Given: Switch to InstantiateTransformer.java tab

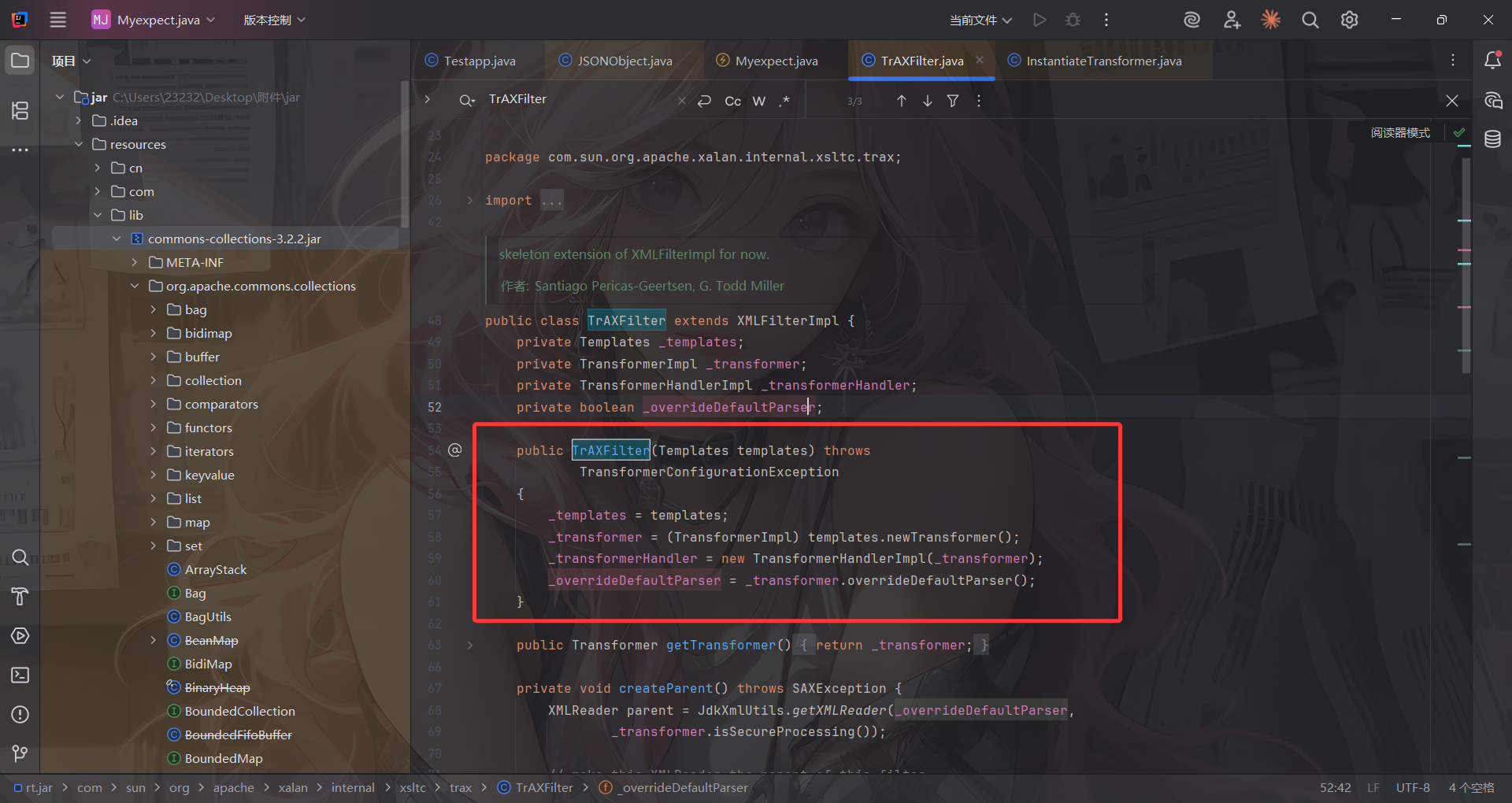Looking at the screenshot, I should tap(1102, 61).
